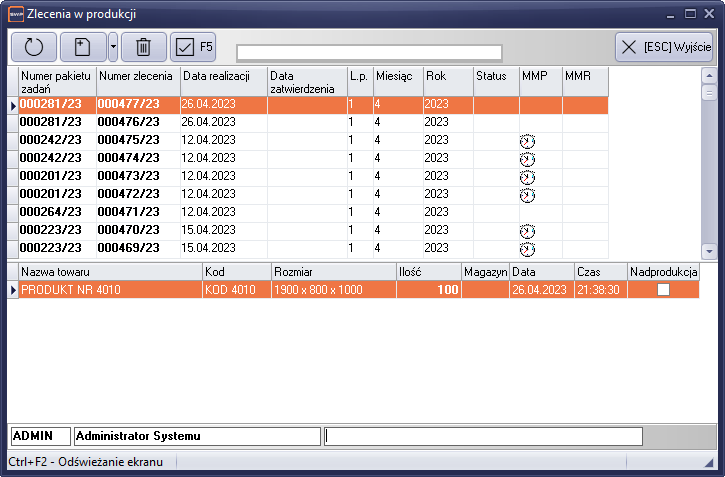Click the new document toolbar icon
This screenshot has width=725, height=477.
83,46
